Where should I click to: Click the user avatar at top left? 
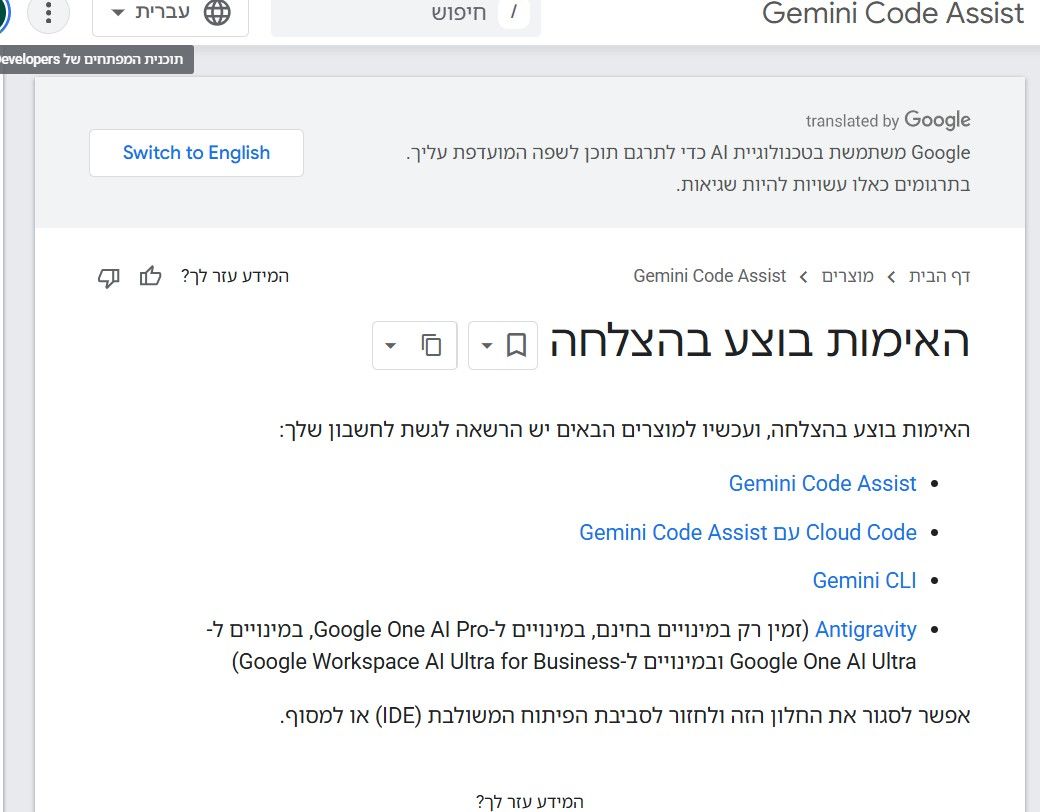pyautogui.click(x=4, y=13)
